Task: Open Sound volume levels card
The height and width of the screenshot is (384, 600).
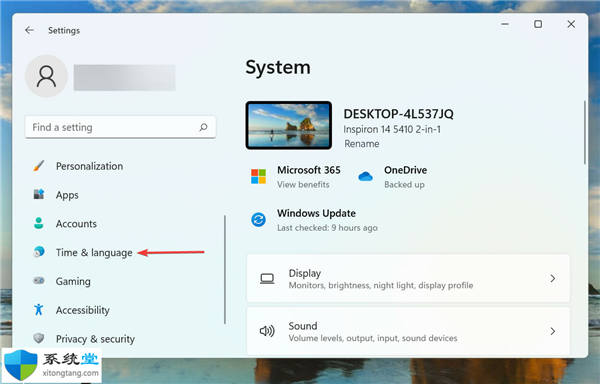Action: (408, 331)
